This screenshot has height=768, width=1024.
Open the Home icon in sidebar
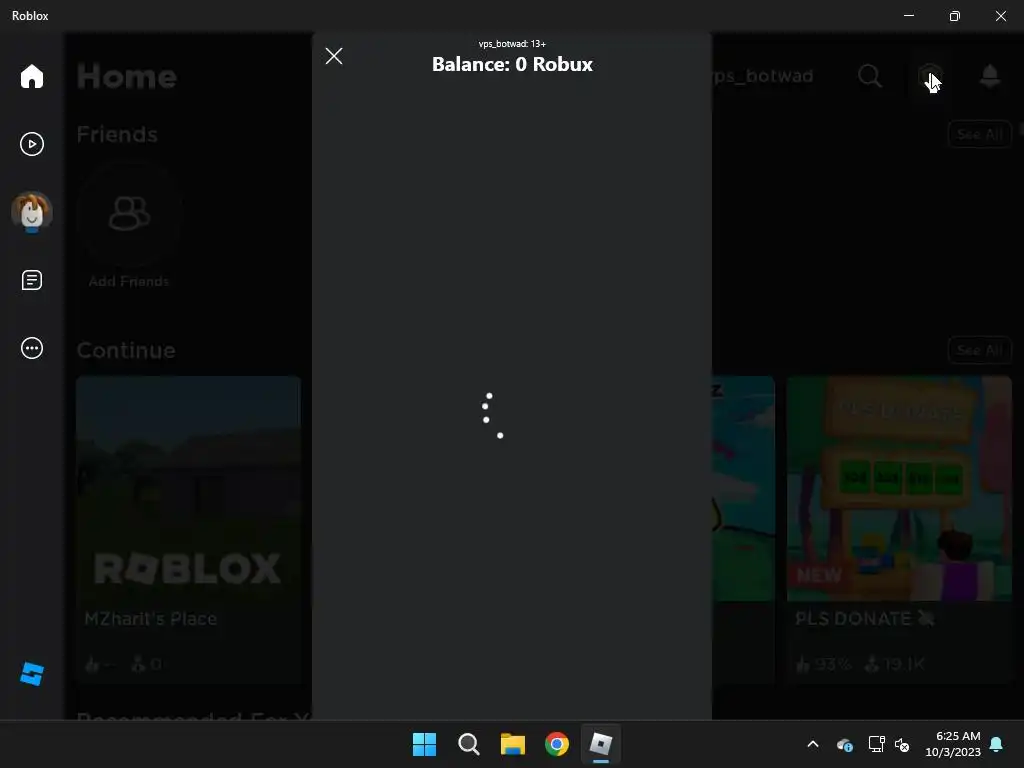coord(31,76)
